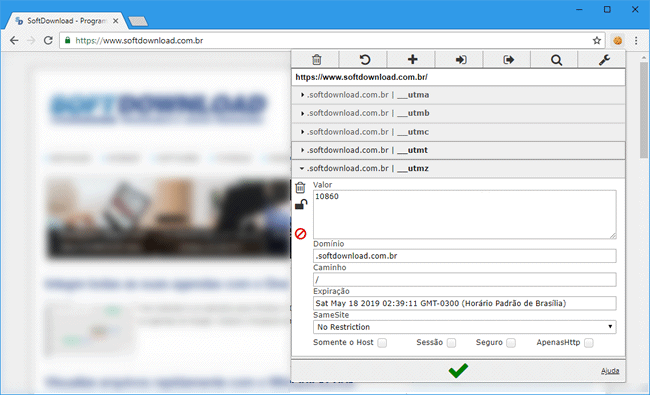Expand the __utmb cookie row
The image size is (650, 395).
[458, 113]
